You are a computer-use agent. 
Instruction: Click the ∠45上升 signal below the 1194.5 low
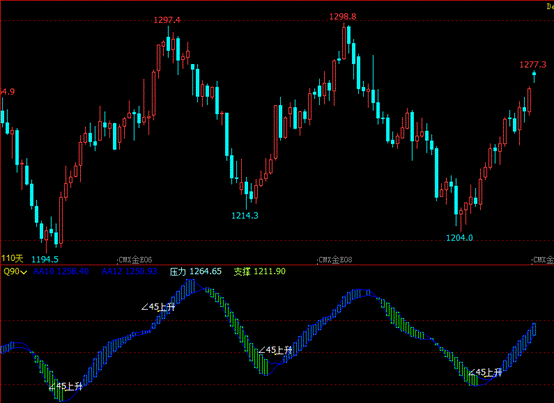(66, 386)
